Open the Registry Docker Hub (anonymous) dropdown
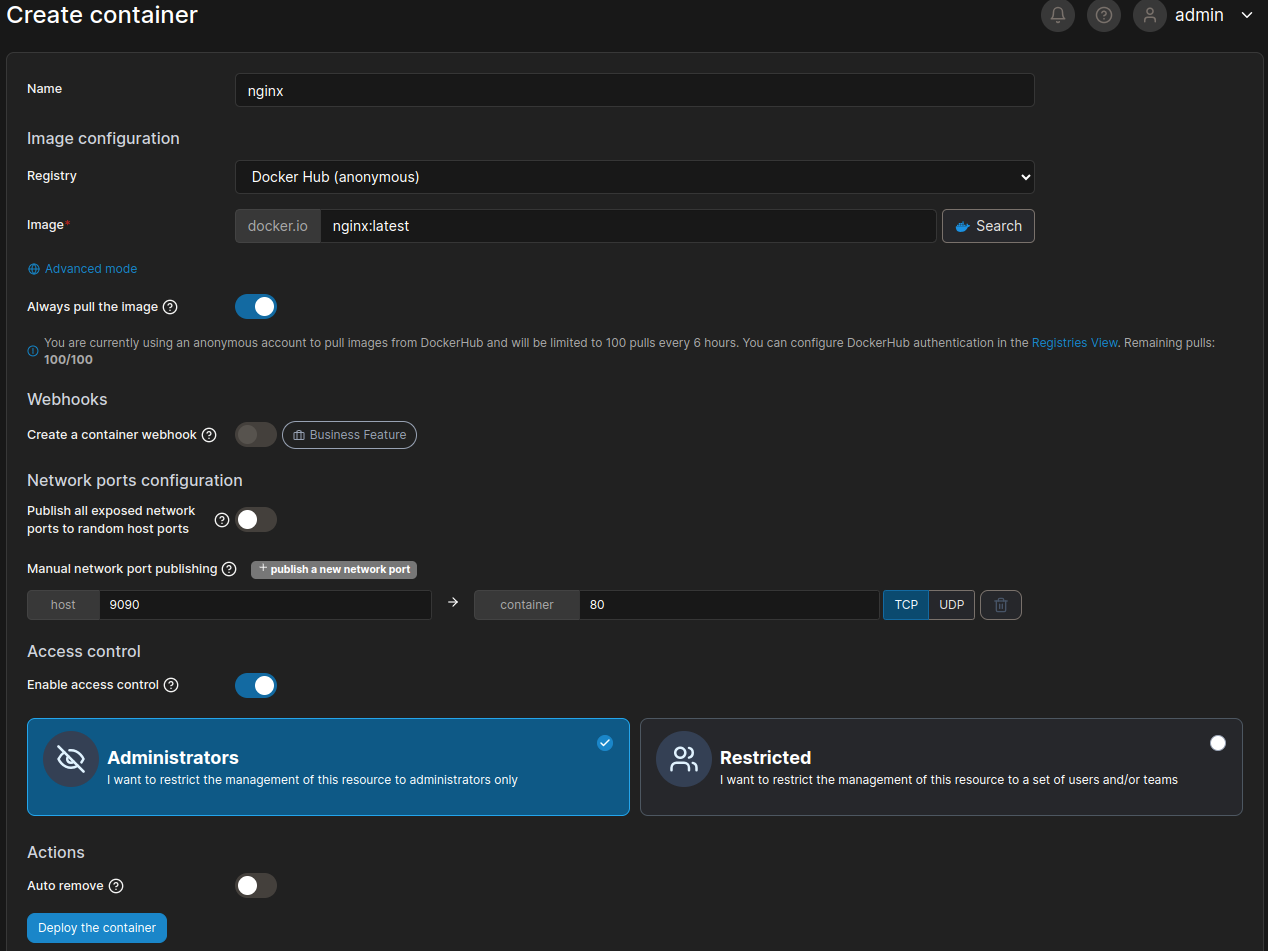 click(635, 177)
